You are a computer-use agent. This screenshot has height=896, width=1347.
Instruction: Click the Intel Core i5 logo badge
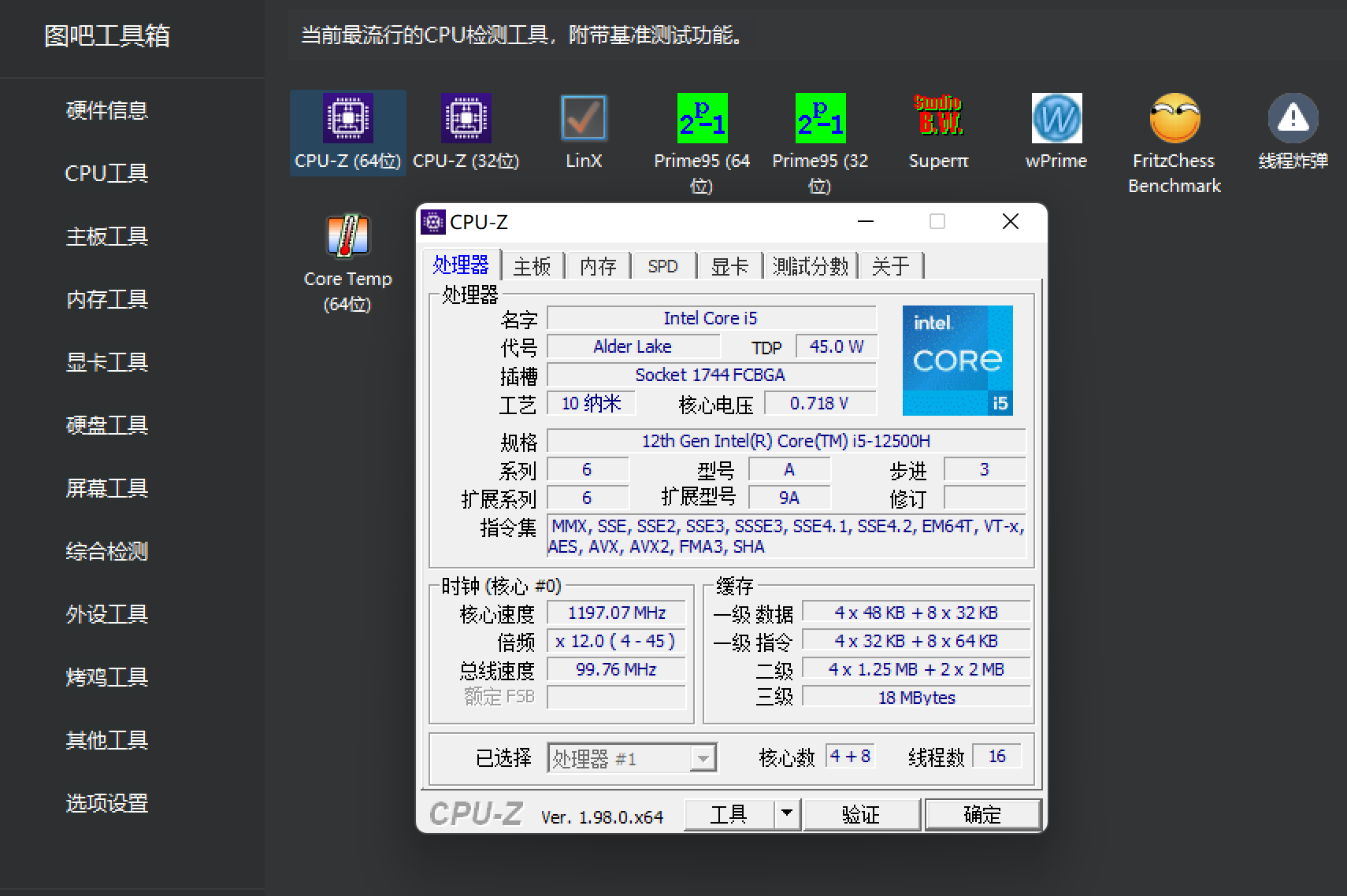[957, 361]
